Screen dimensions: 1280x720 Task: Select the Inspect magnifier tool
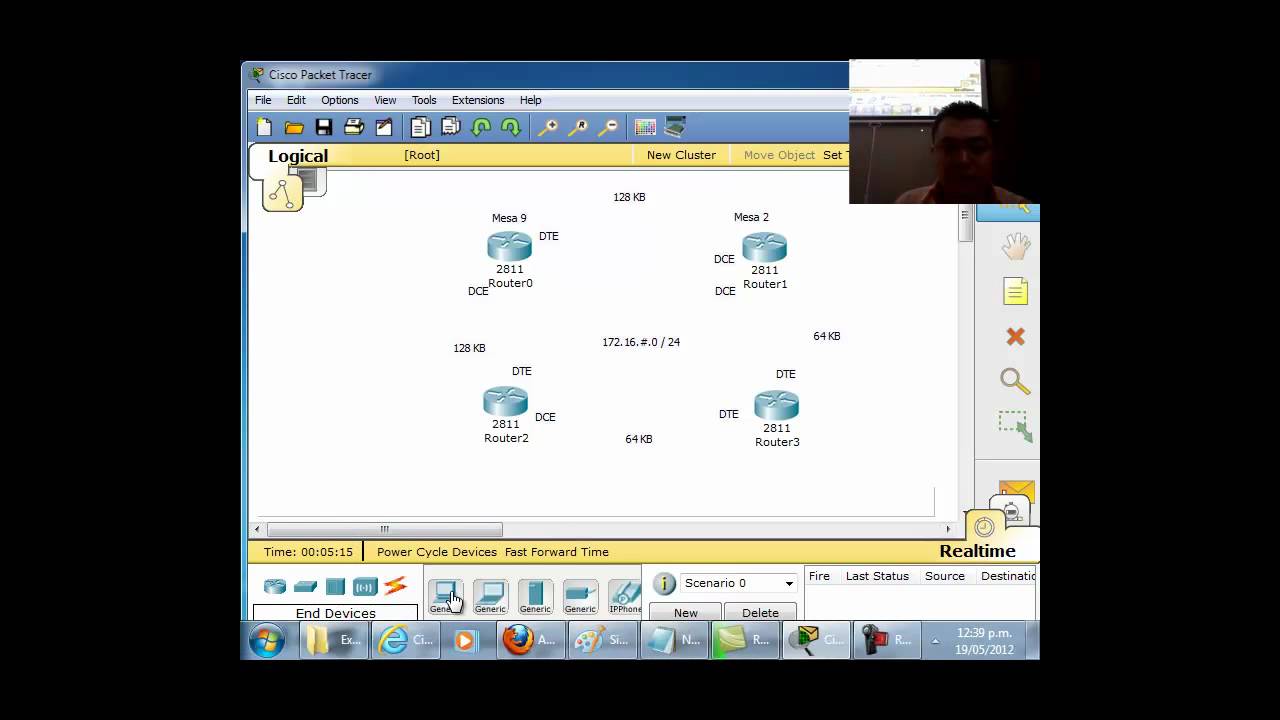pos(1015,381)
